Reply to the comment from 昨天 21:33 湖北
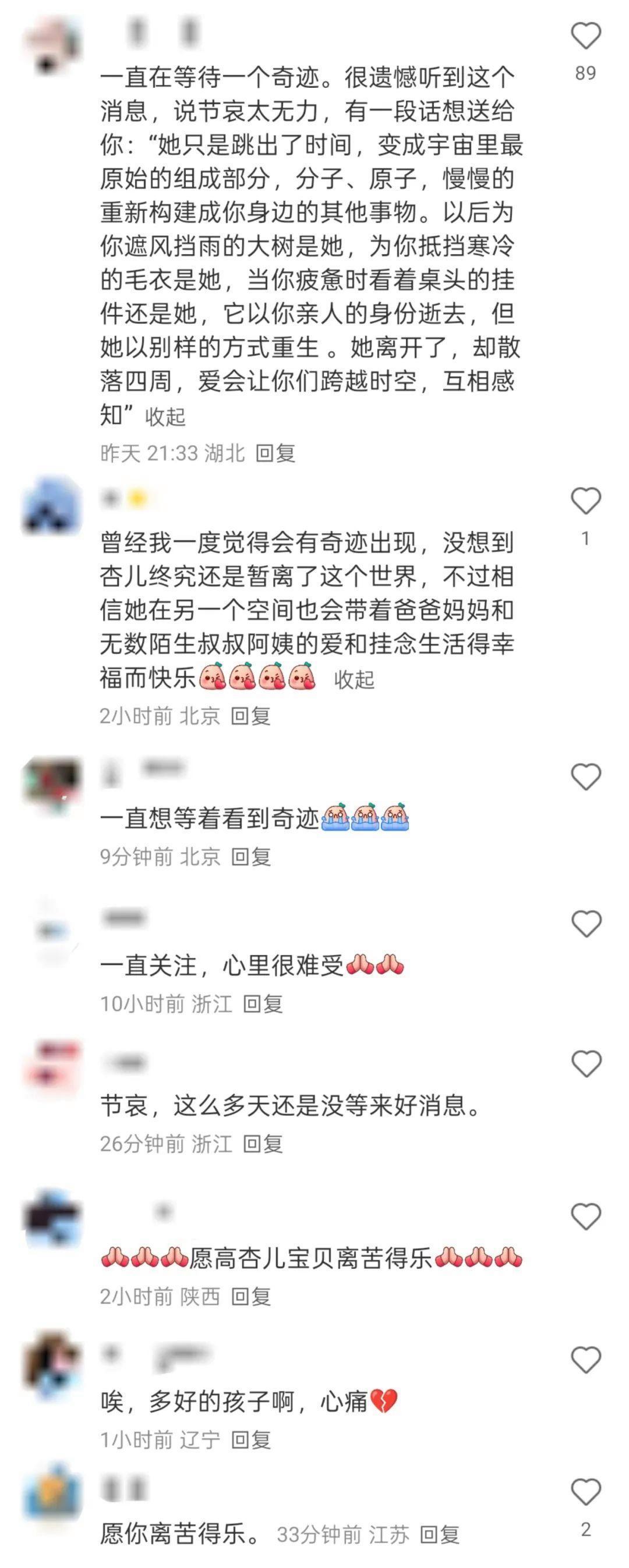The image size is (629, 1568). [x=275, y=453]
